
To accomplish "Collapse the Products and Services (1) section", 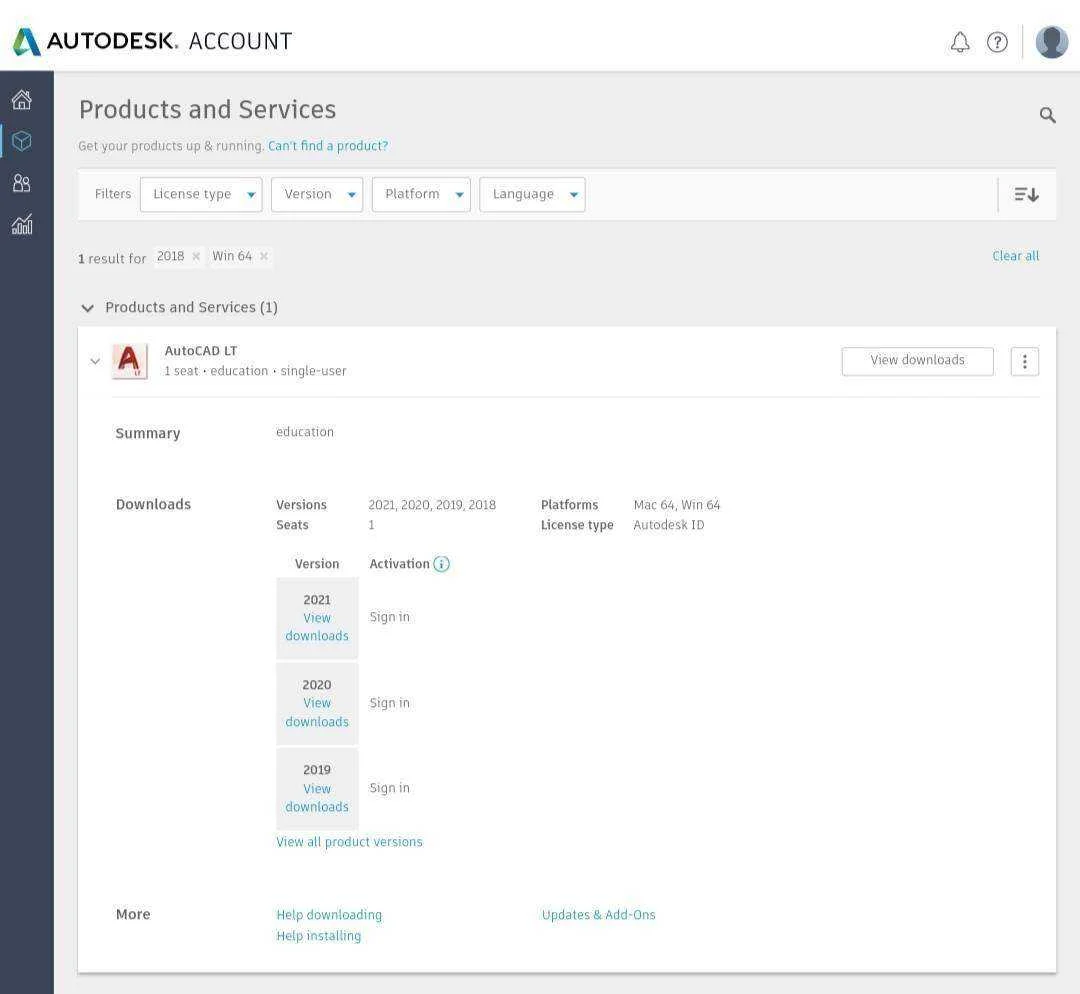I will point(87,308).
